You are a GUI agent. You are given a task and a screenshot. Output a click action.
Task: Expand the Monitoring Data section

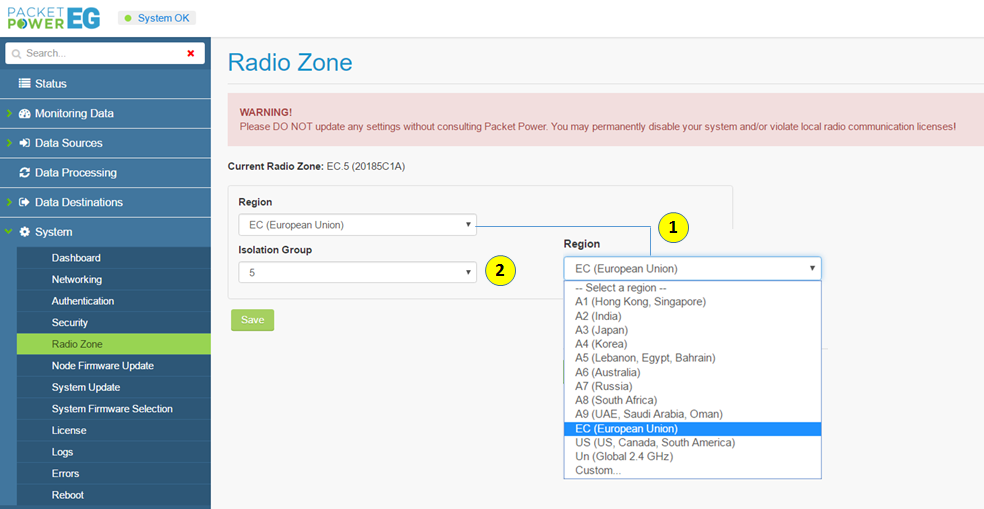[74, 114]
